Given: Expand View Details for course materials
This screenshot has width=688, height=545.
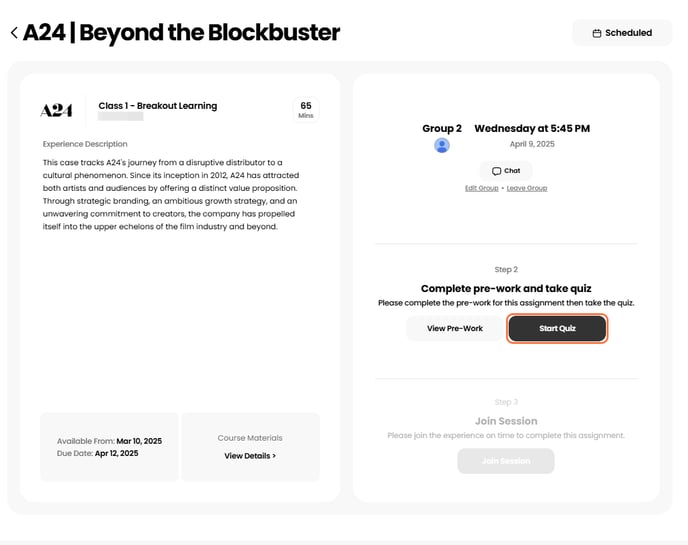Looking at the screenshot, I should click(250, 456).
